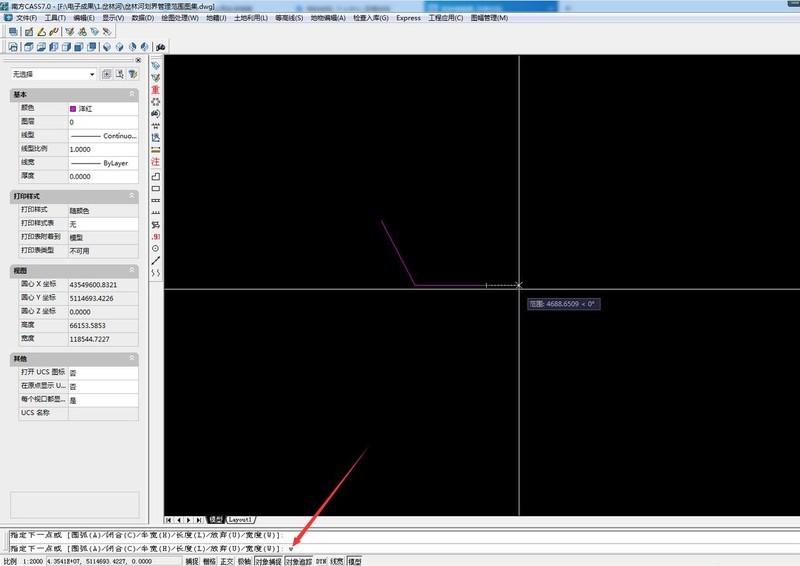Open the 工具(T) menu
Screen dimensions: 800x566
click(55, 18)
